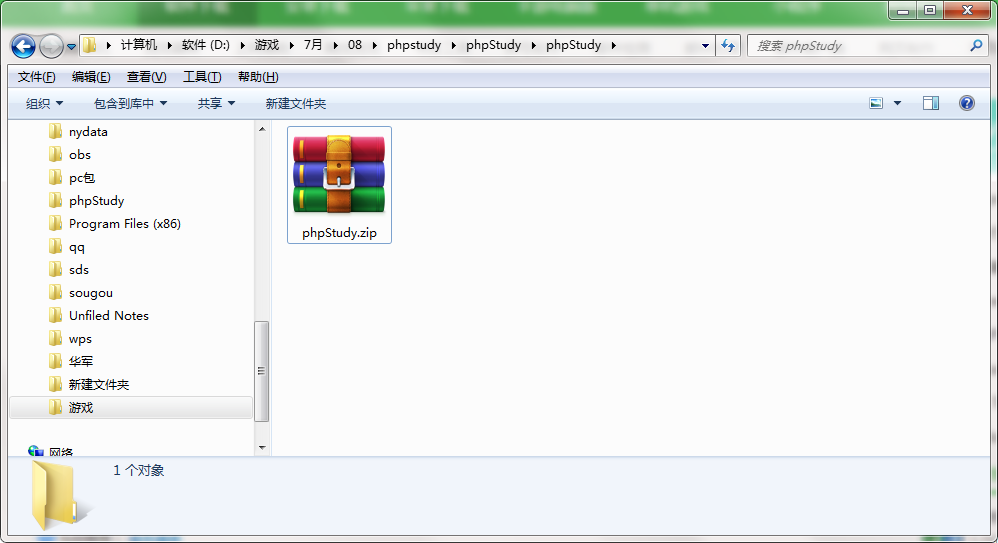Click the tree scrollbar down arrow
The image size is (998, 543).
[x=262, y=448]
